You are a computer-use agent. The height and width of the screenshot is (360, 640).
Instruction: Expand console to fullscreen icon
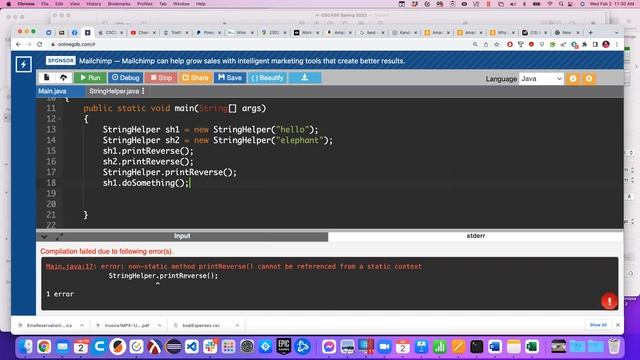pos(60,237)
